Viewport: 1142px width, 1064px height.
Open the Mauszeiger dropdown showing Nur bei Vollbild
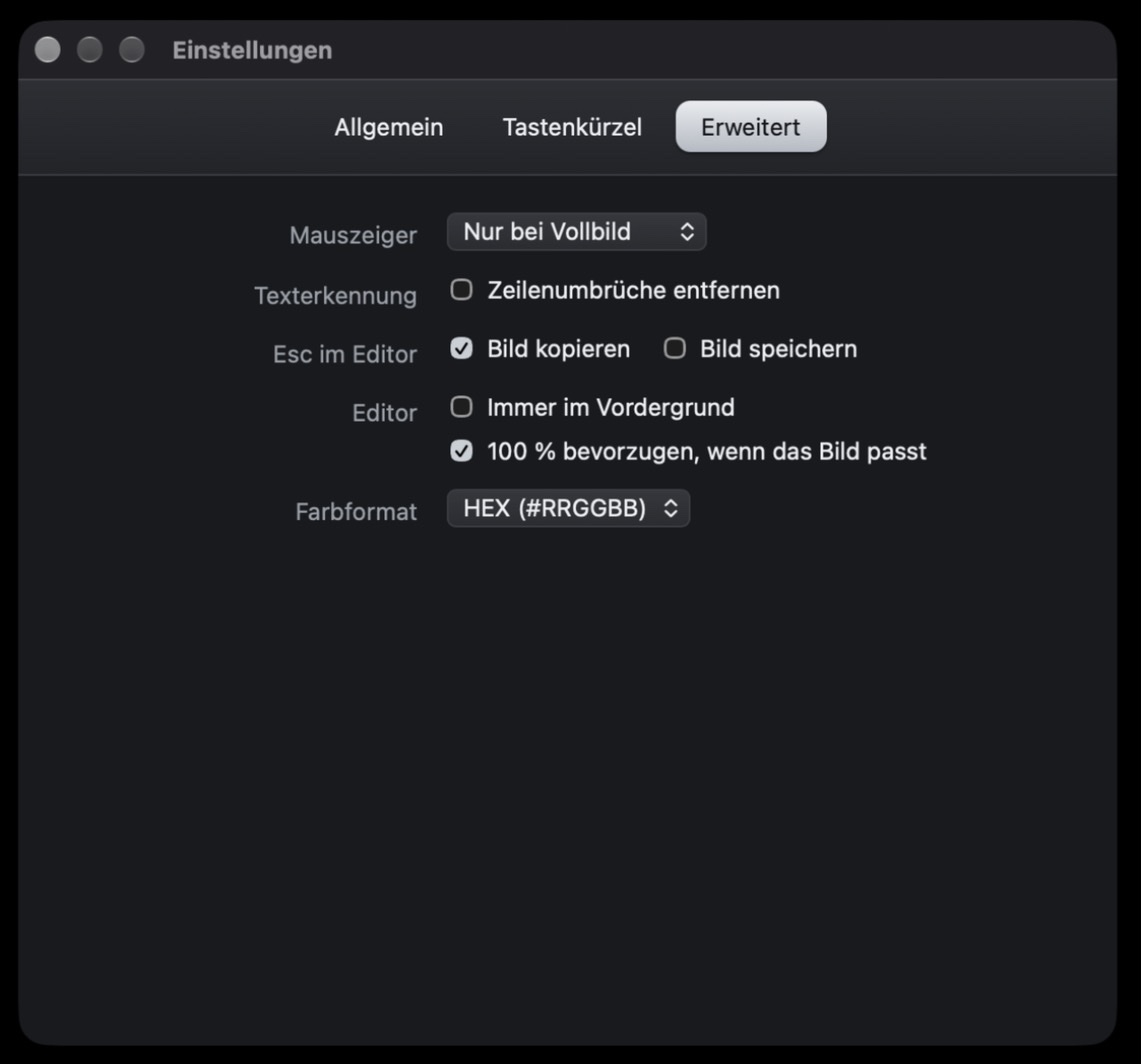tap(576, 232)
